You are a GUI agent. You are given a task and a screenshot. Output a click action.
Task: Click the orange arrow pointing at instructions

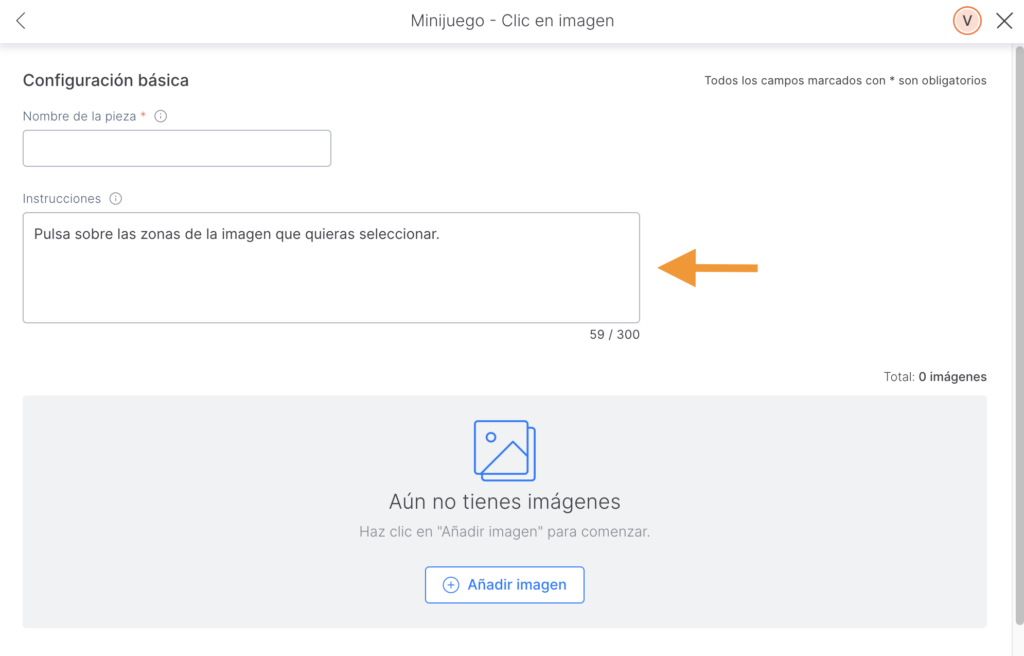click(707, 268)
